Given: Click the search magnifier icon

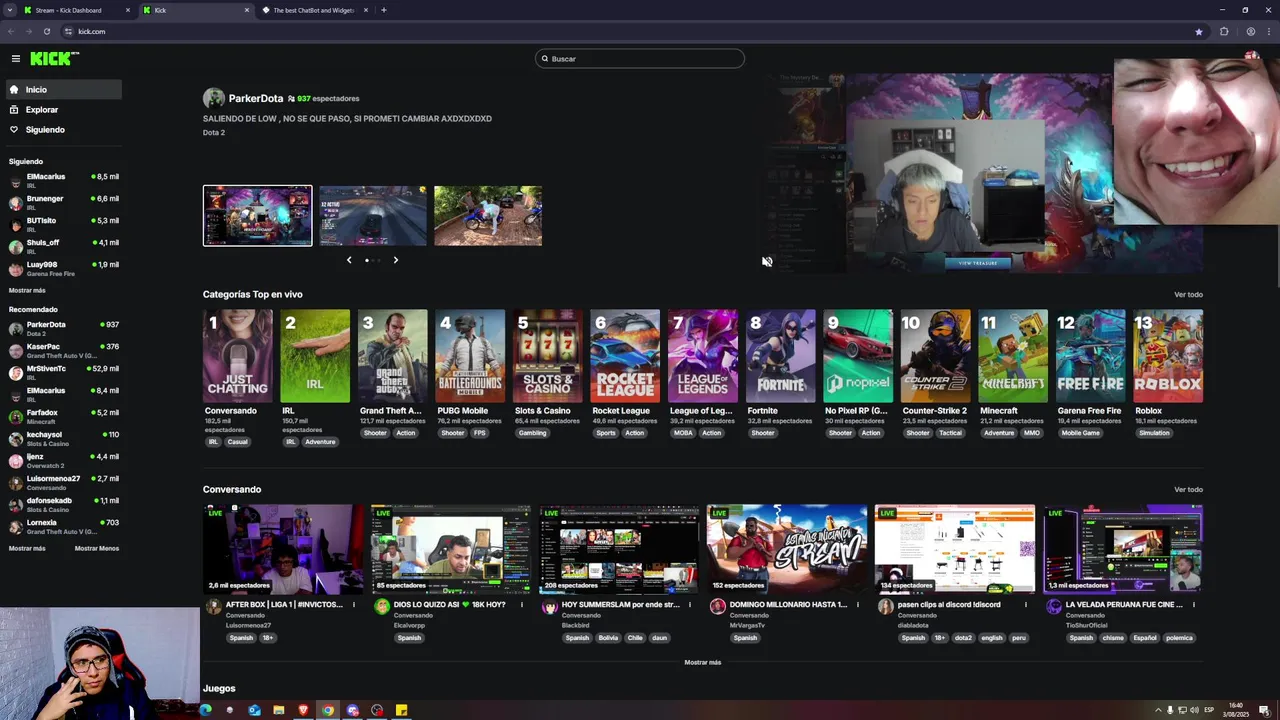Looking at the screenshot, I should click(545, 59).
